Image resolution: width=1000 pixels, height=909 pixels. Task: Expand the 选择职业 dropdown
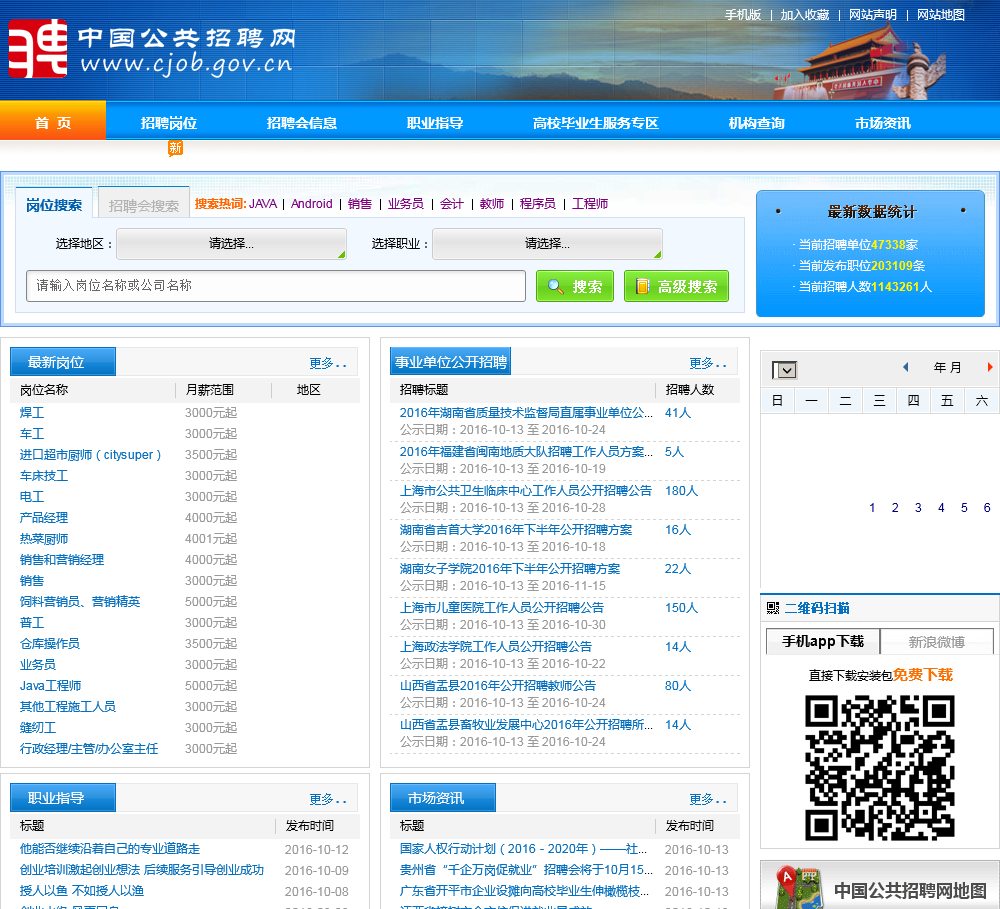pyautogui.click(x=547, y=244)
